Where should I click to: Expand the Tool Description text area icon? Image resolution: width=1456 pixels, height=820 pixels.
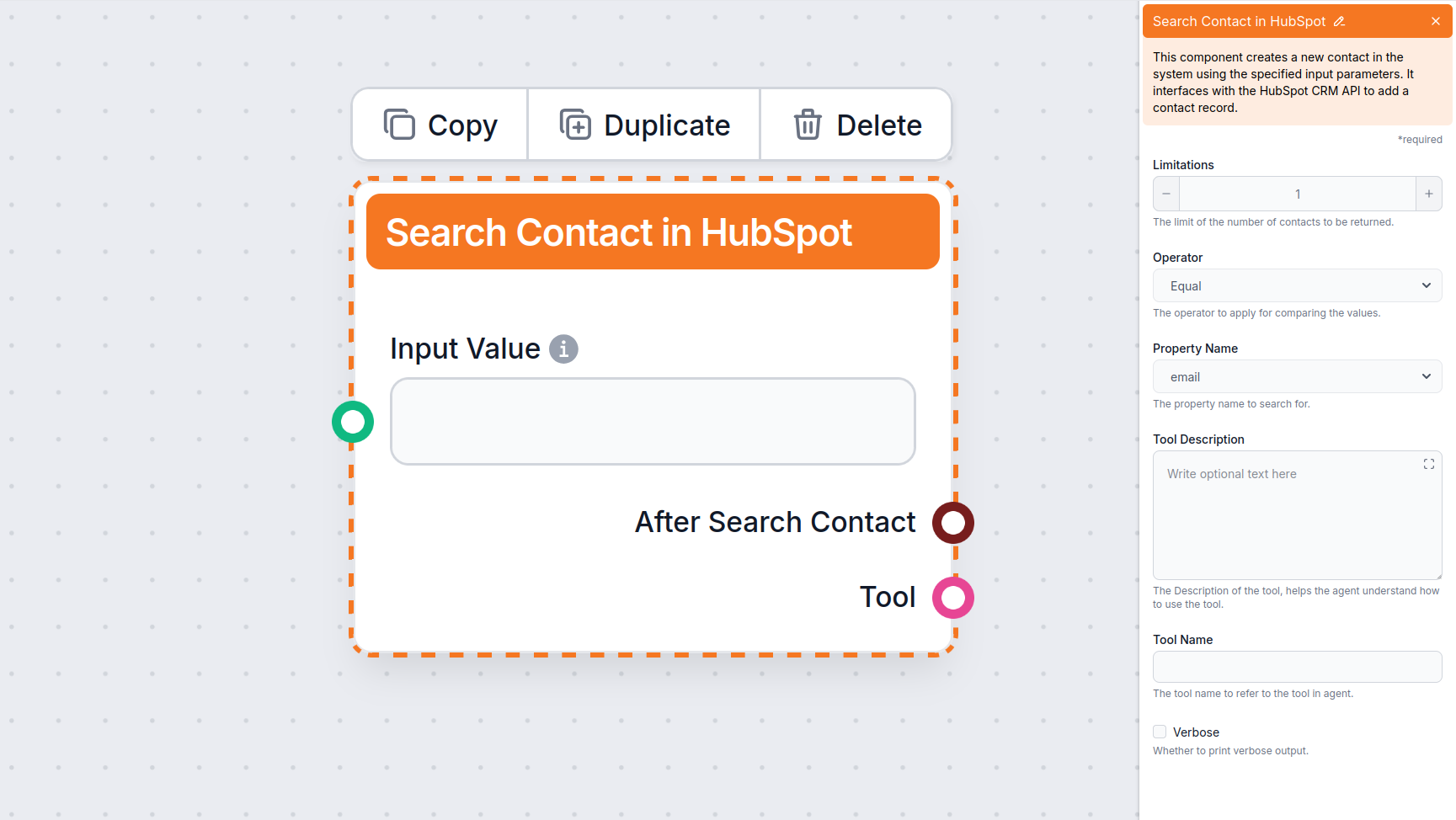click(1428, 464)
